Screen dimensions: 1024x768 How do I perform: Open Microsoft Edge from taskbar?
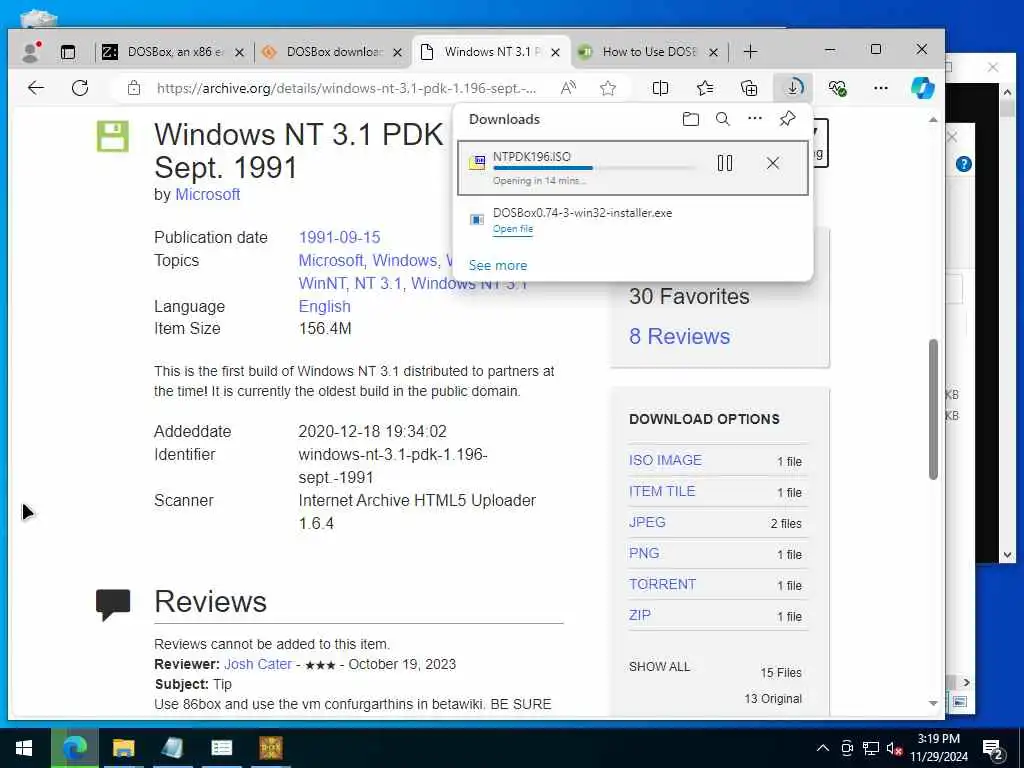coord(74,748)
